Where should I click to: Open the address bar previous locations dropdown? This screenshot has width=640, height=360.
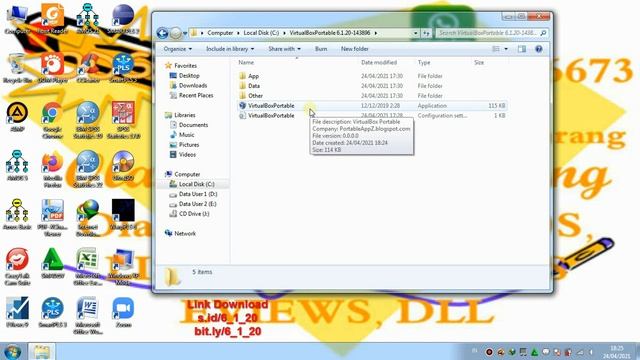[416, 33]
